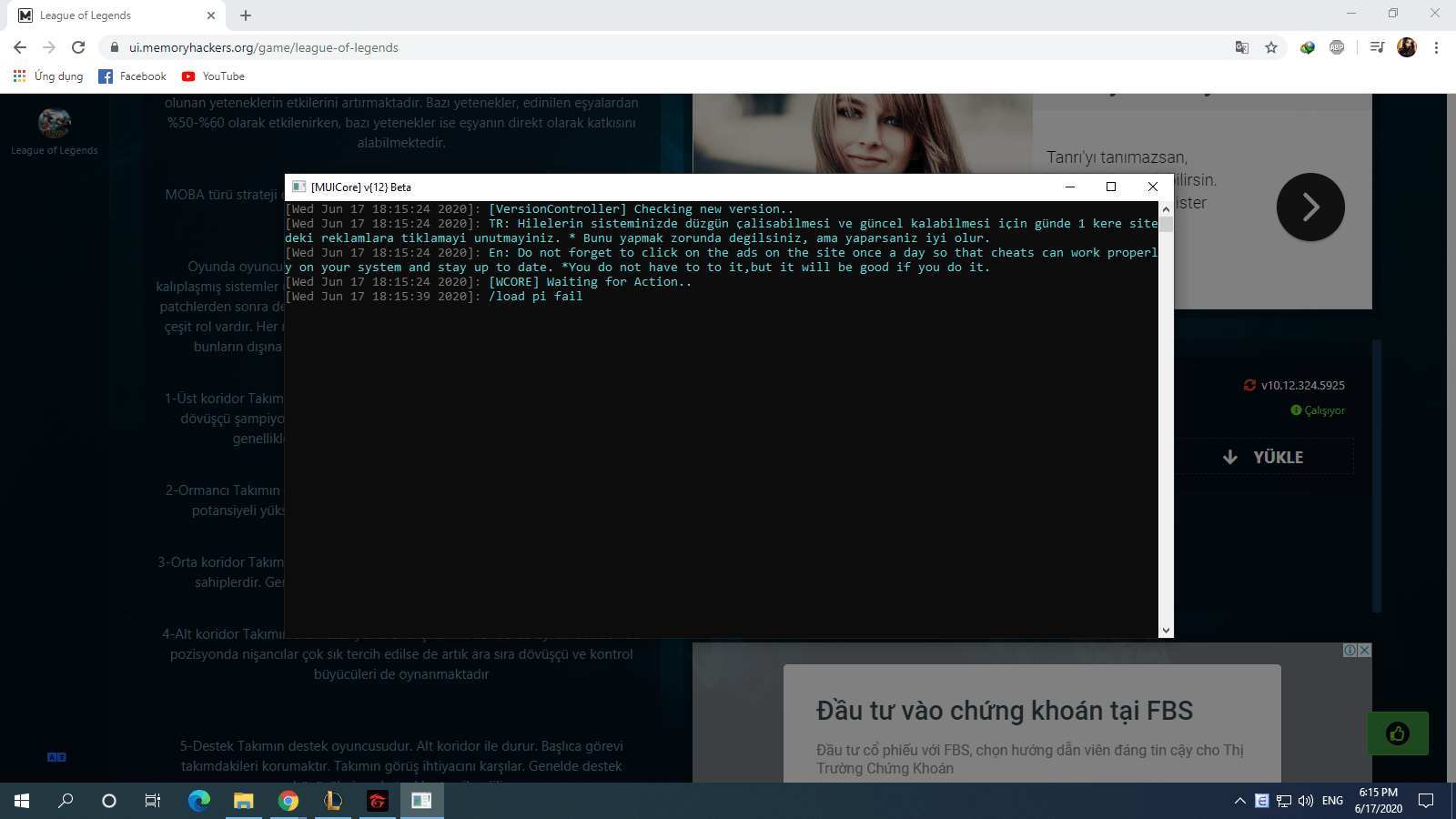1456x819 pixels.
Task: Maximize the MUICore console window
Action: [1111, 187]
